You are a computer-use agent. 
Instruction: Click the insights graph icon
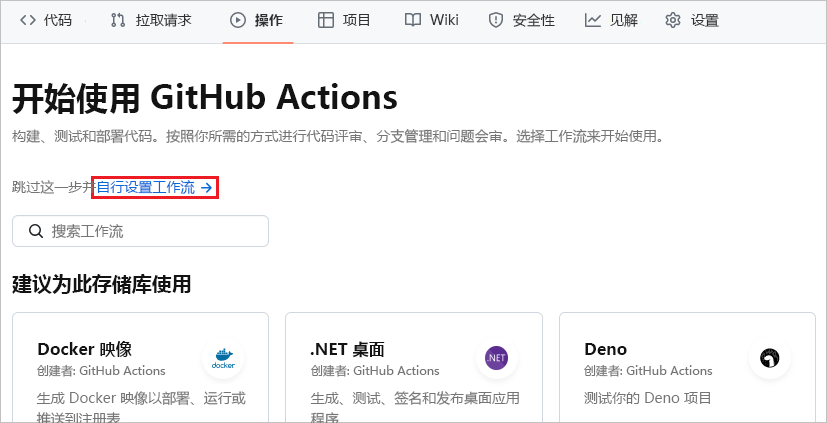click(593, 21)
